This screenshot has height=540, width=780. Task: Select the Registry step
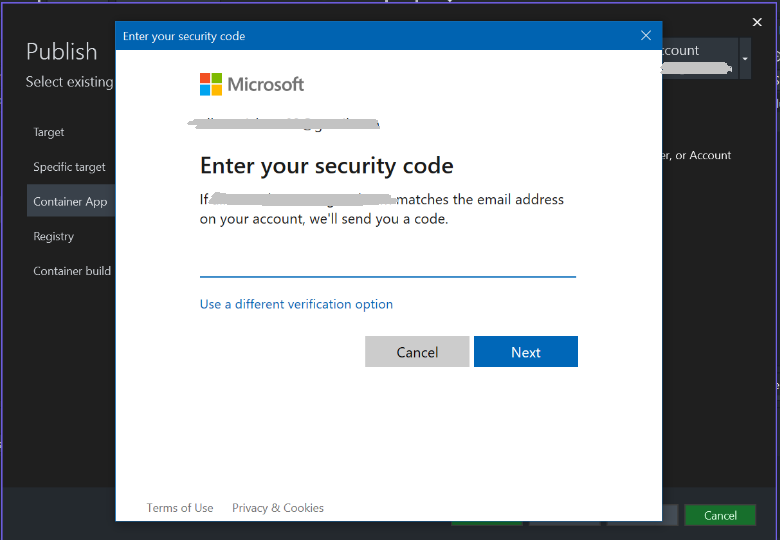(54, 236)
